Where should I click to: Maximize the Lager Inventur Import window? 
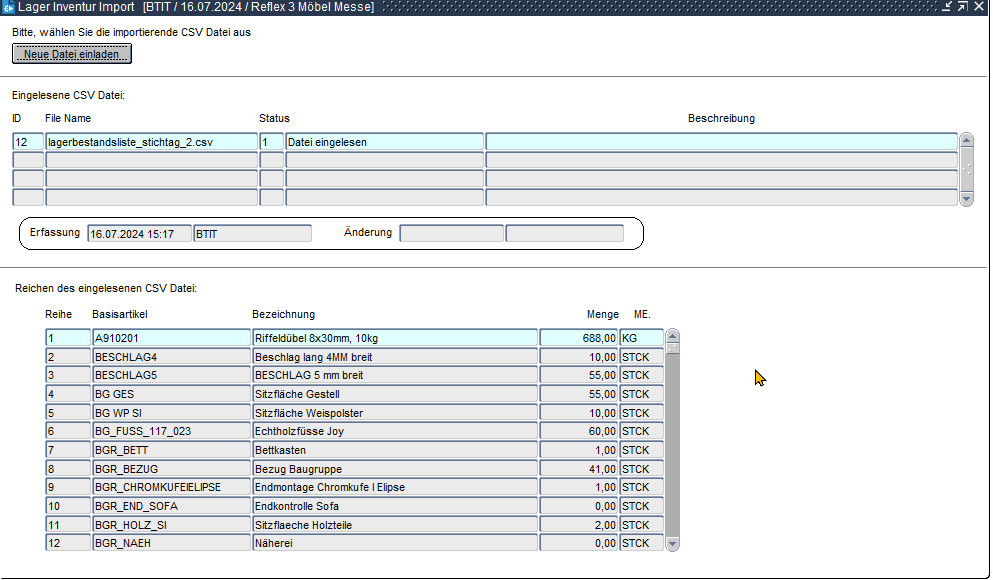coord(963,7)
